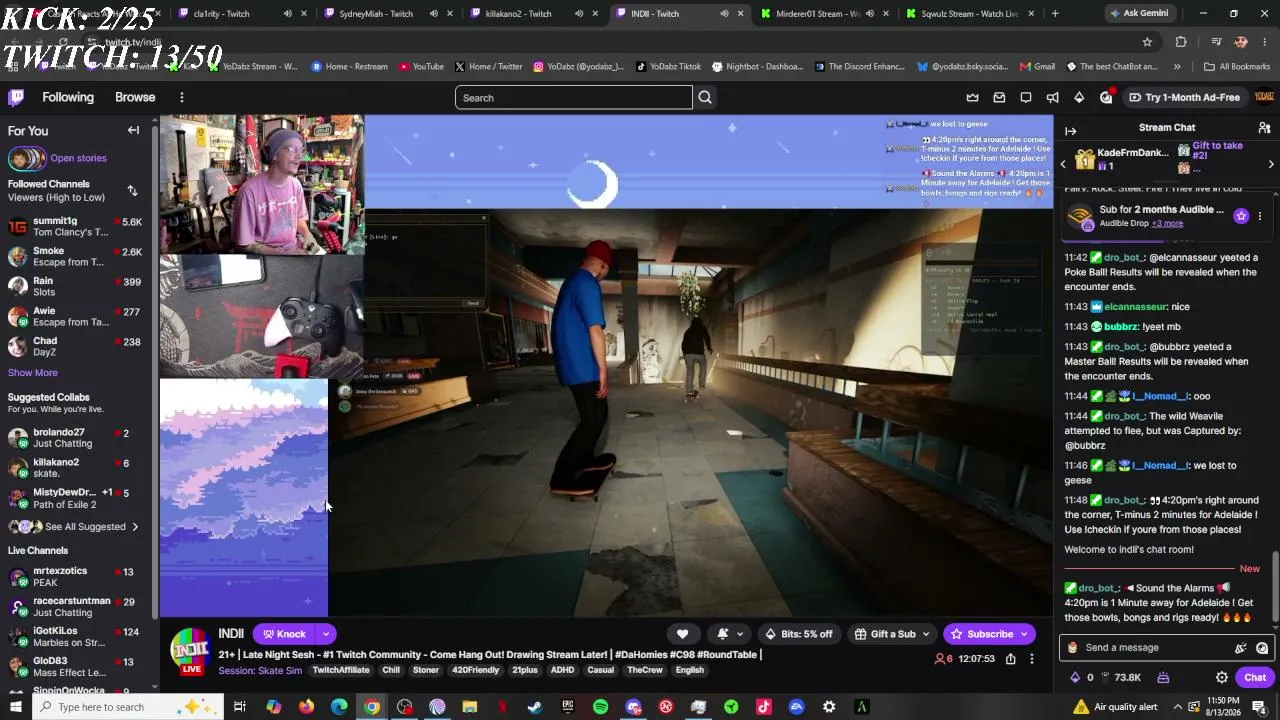Screen dimensions: 1280x720
Task: Mute the SydneyMiah Twitch tab audio
Action: coord(433,14)
